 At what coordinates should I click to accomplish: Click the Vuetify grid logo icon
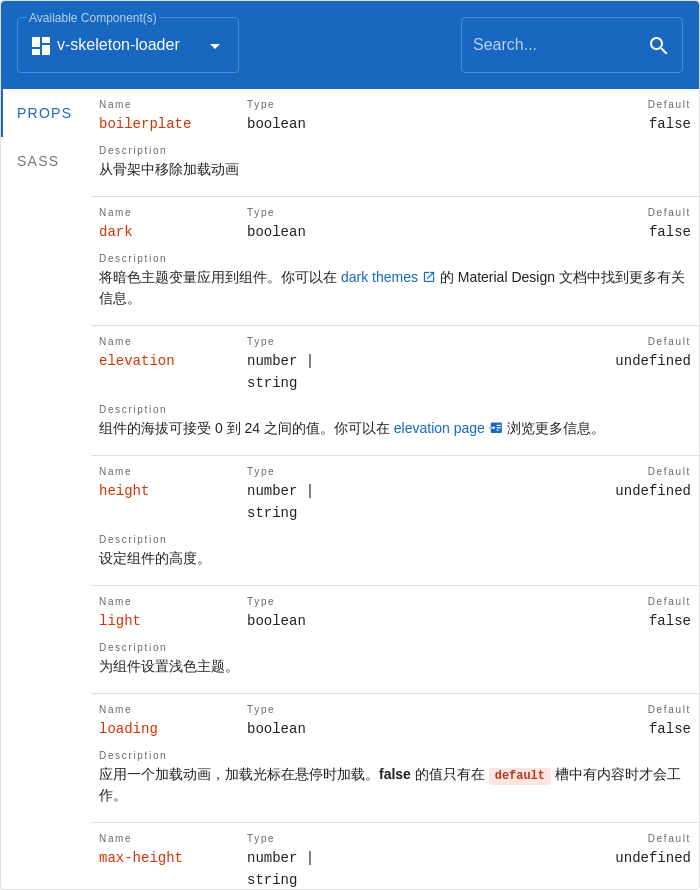40,45
